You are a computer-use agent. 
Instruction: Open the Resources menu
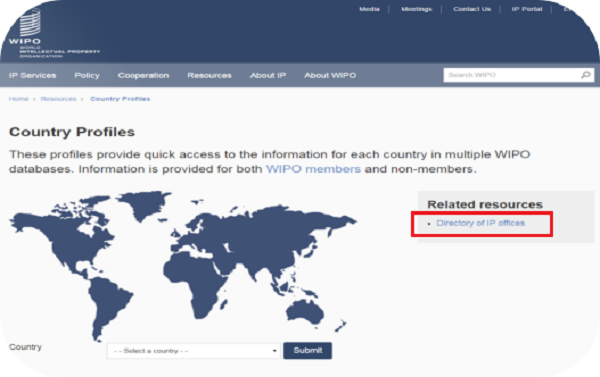pyautogui.click(x=209, y=75)
